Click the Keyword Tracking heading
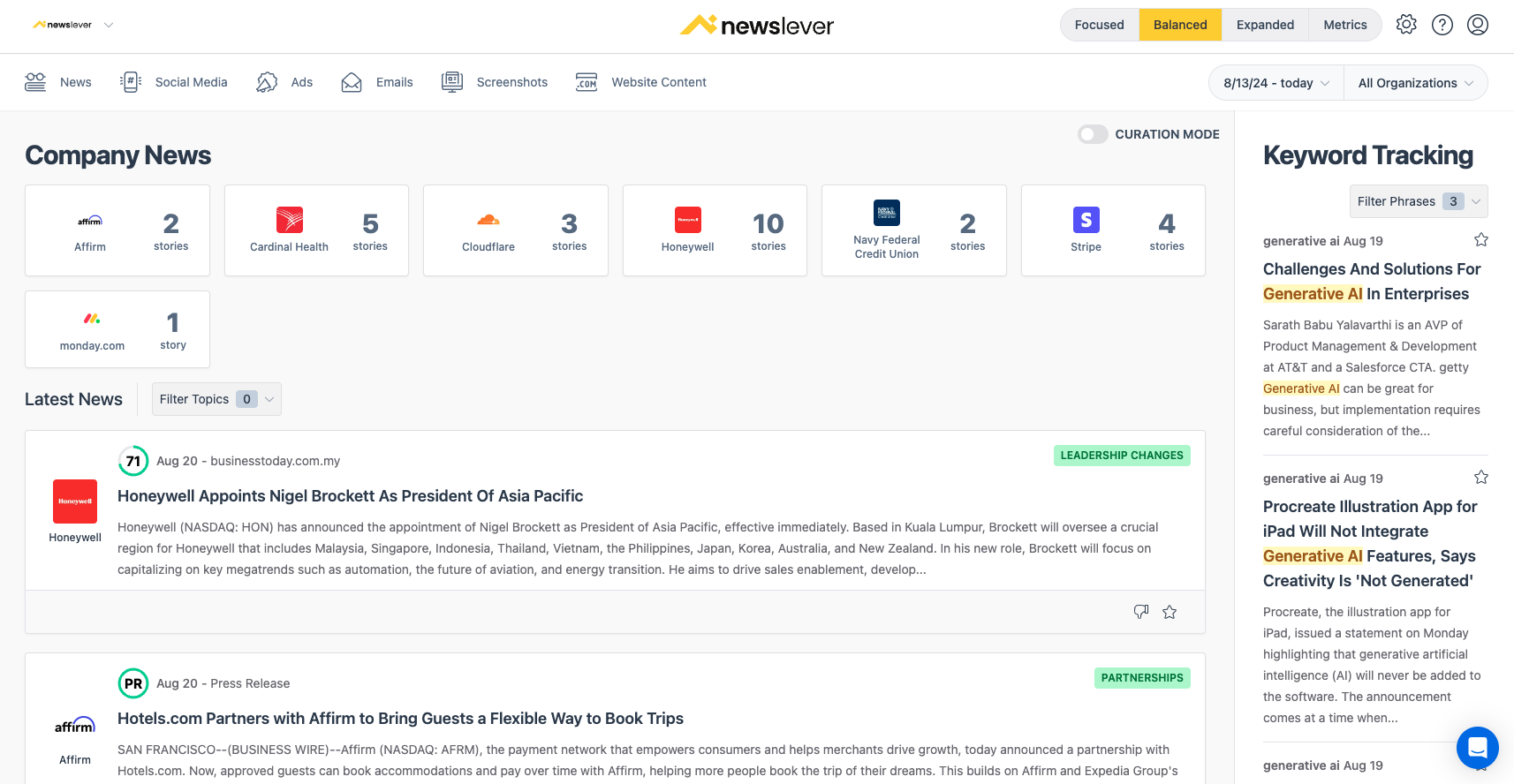 tap(1368, 155)
